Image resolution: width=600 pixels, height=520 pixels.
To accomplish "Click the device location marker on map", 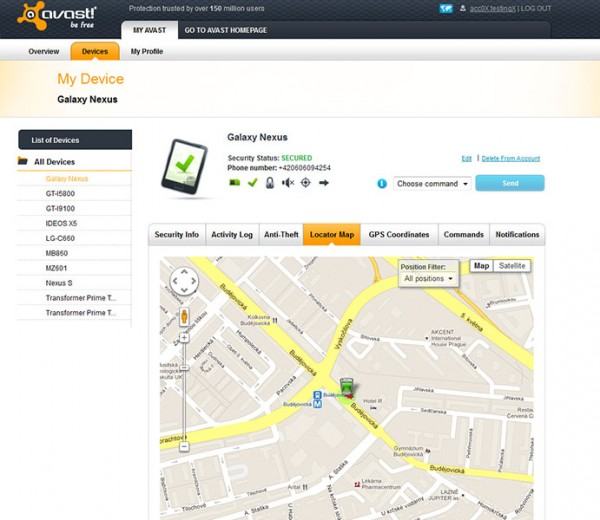I will pyautogui.click(x=347, y=387).
